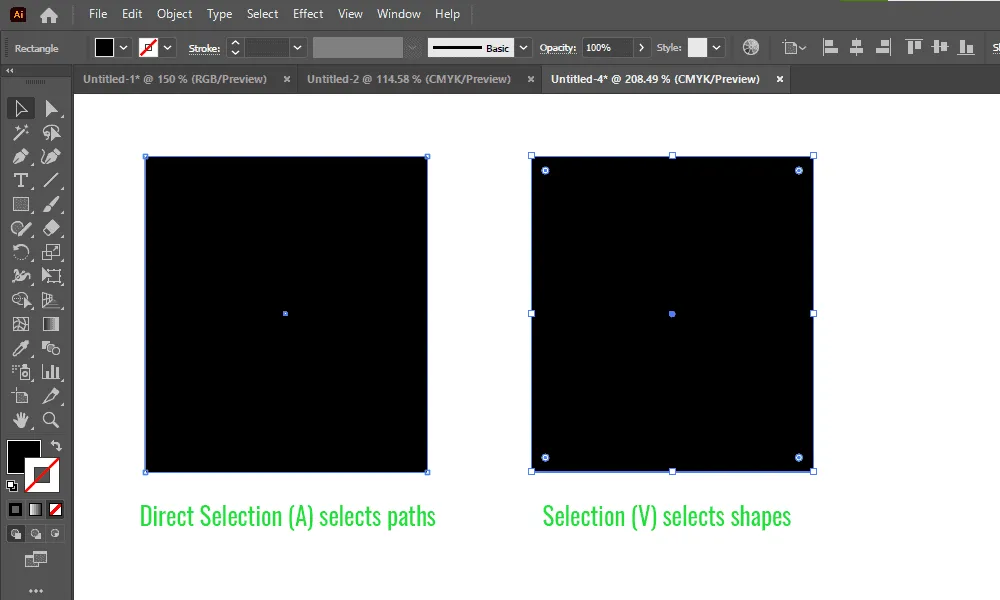Select the Column Graph tool
This screenshot has width=1000, height=600.
coord(51,372)
